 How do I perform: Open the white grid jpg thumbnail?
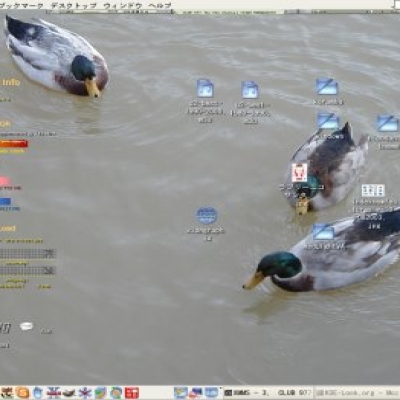click(373, 190)
